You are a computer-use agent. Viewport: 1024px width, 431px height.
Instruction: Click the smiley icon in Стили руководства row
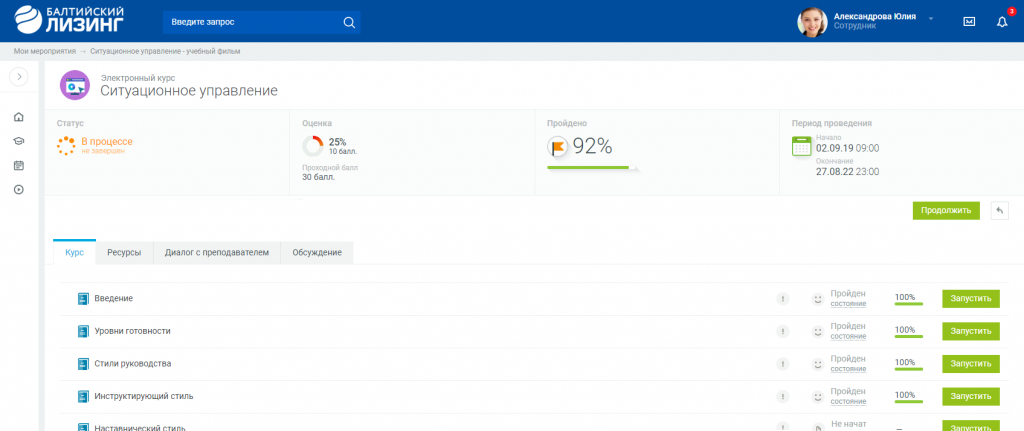(817, 364)
